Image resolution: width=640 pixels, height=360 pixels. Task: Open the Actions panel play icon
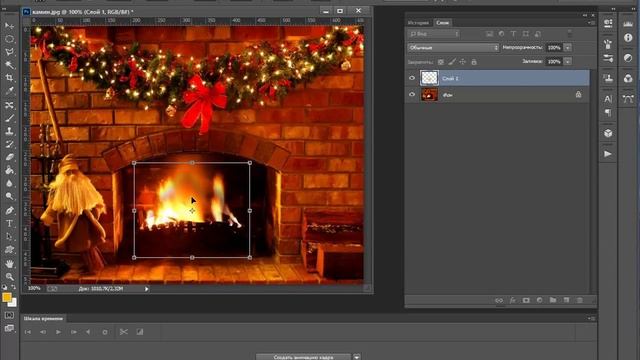[608, 154]
